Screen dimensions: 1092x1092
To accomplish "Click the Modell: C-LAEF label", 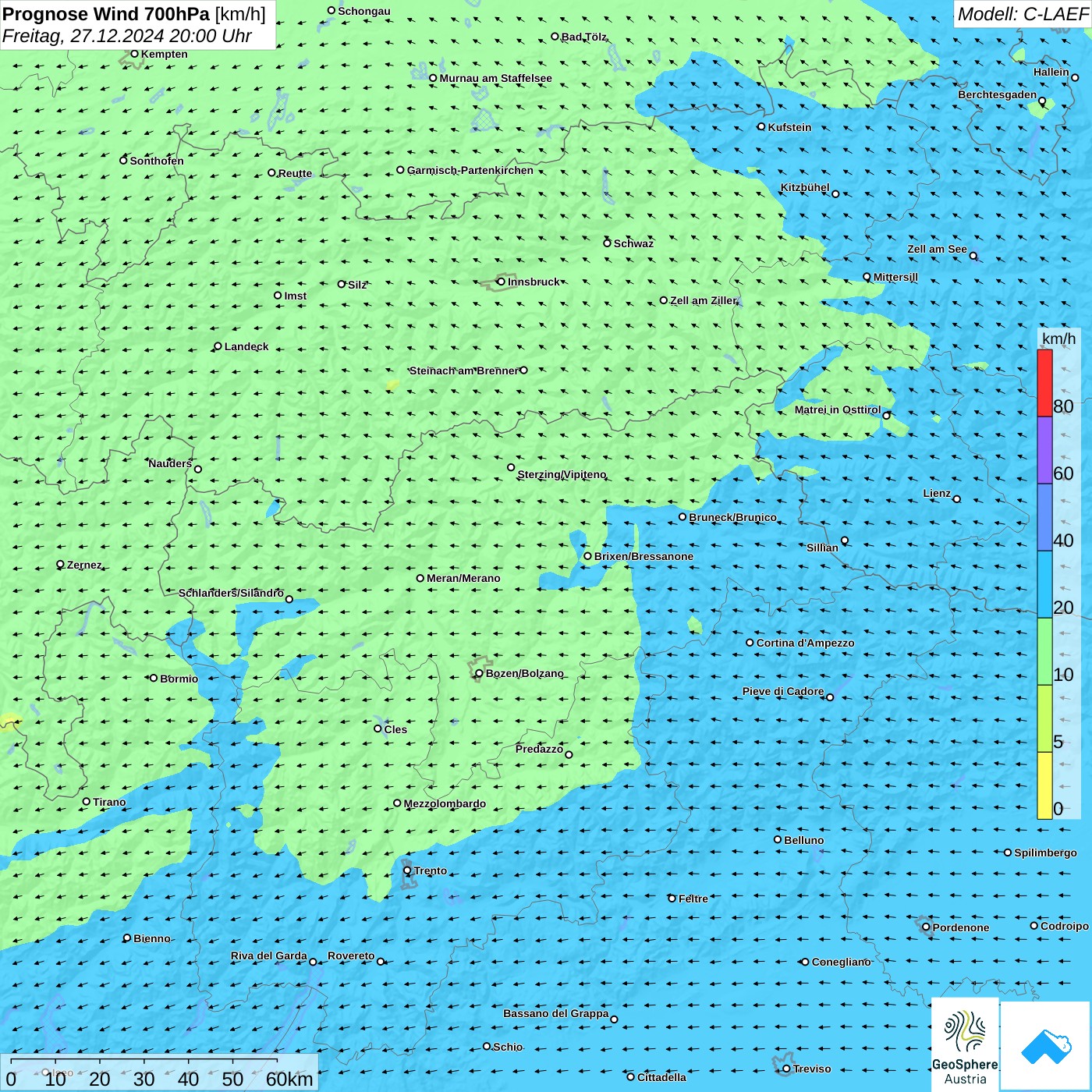I will point(1022,14).
